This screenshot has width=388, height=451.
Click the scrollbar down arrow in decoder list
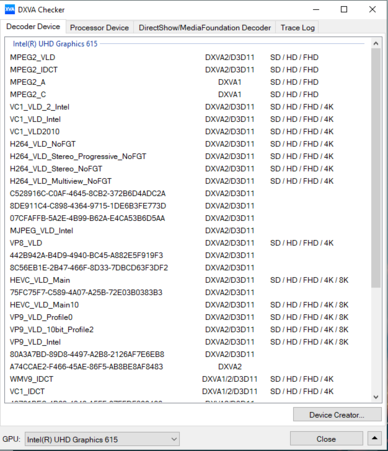pos(376,397)
